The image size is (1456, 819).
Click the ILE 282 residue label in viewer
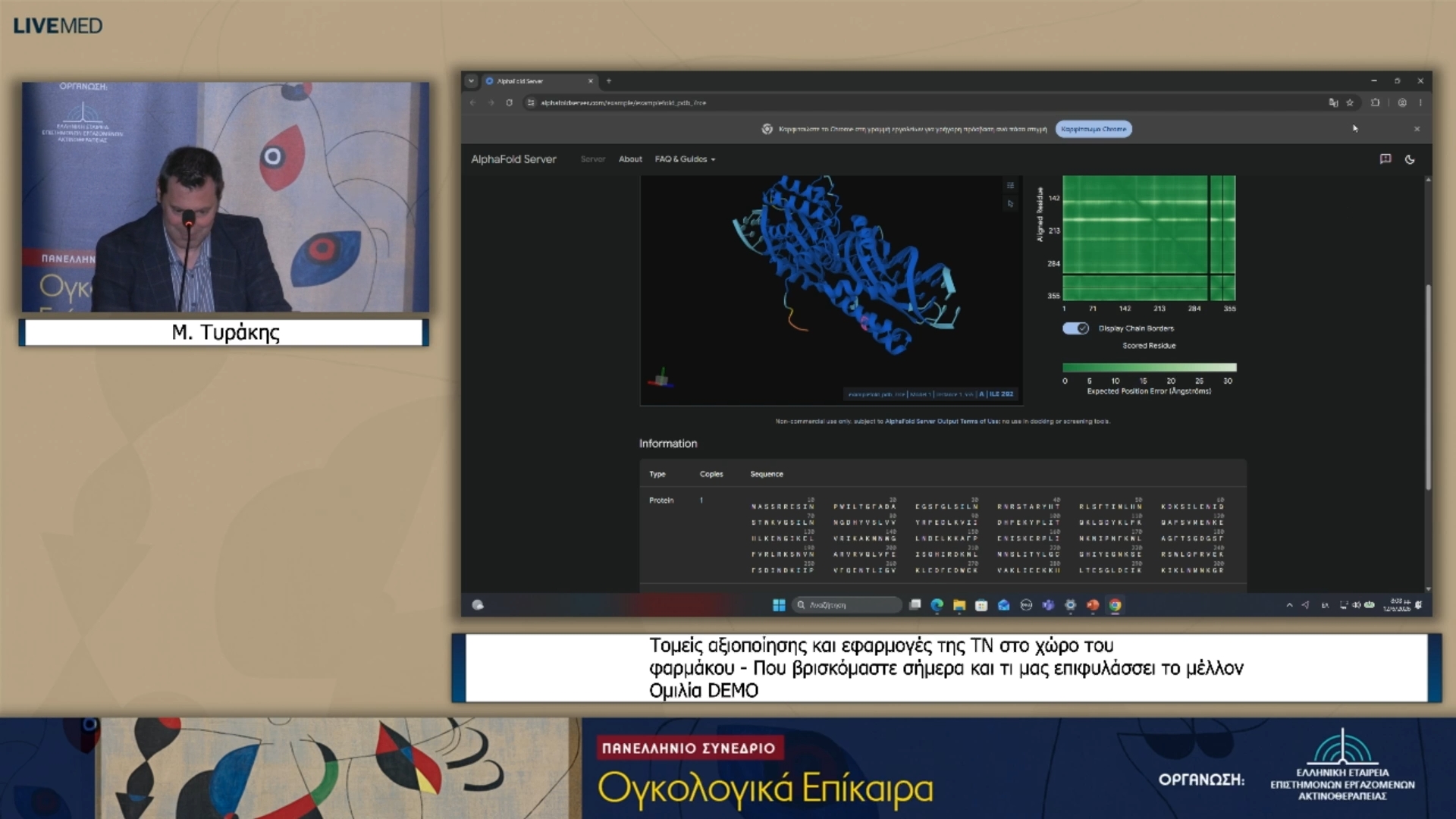(1001, 394)
